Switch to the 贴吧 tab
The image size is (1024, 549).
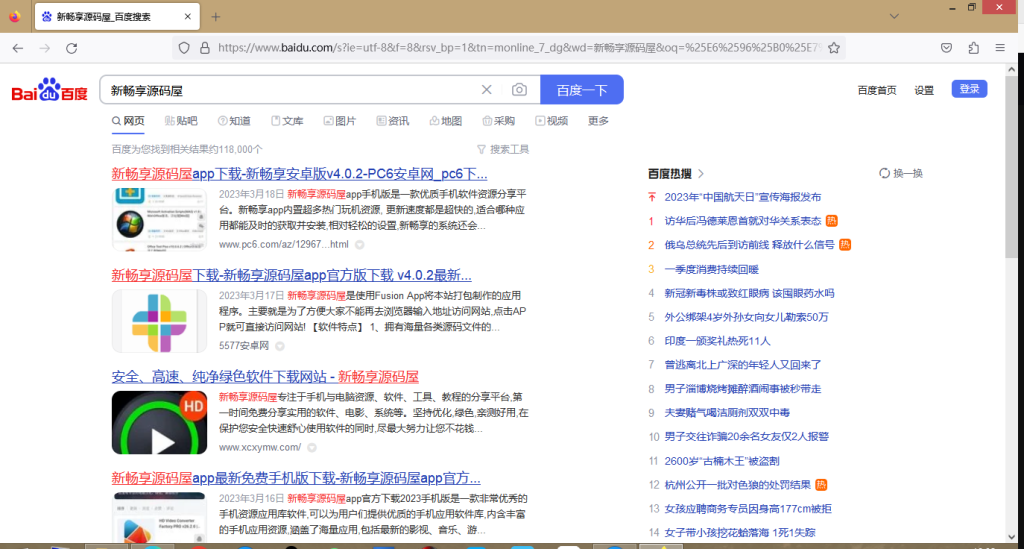tap(181, 121)
